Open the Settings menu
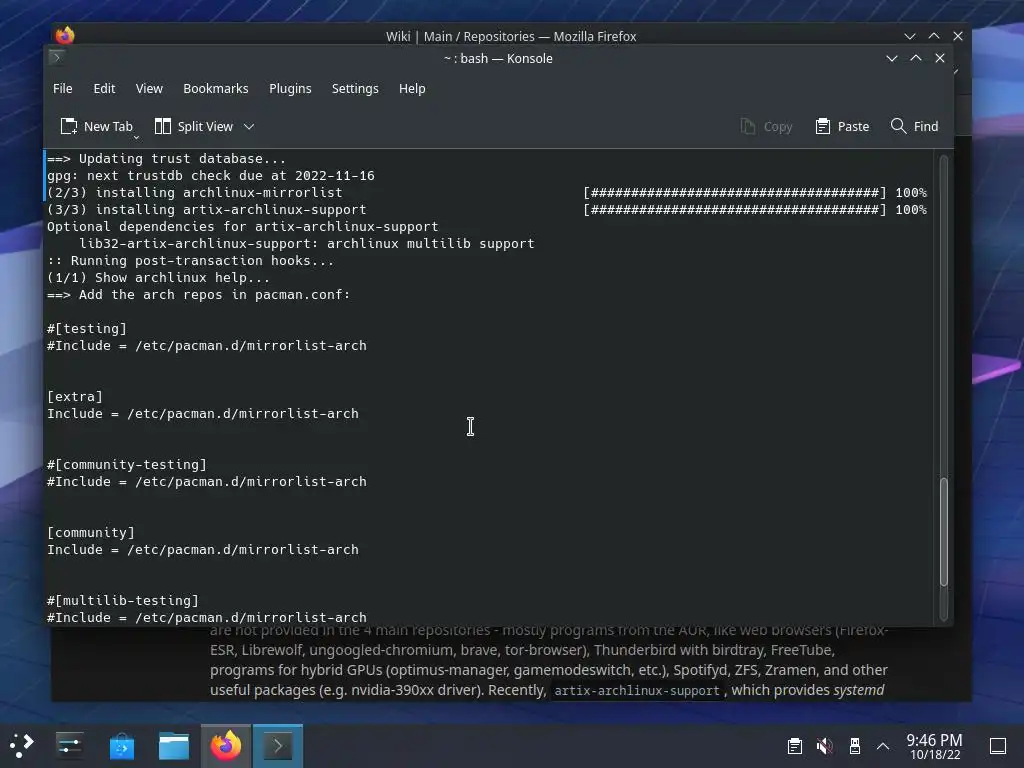 [x=355, y=88]
